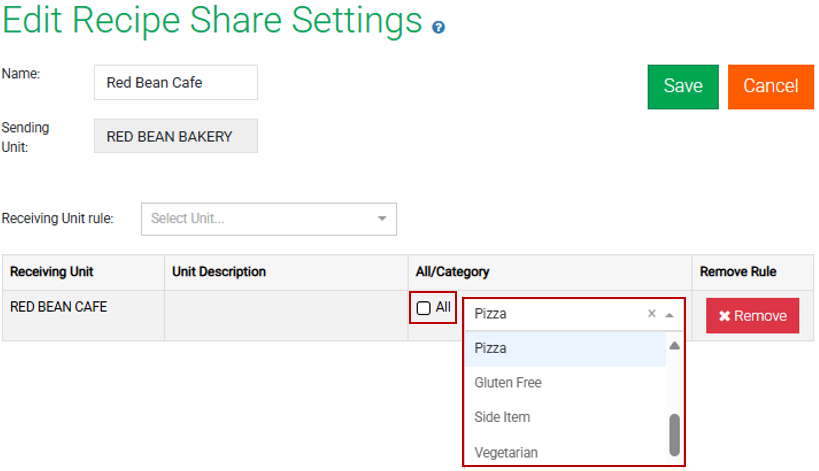This screenshot has width=819, height=471.
Task: Save the recipe share settings
Action: click(683, 86)
